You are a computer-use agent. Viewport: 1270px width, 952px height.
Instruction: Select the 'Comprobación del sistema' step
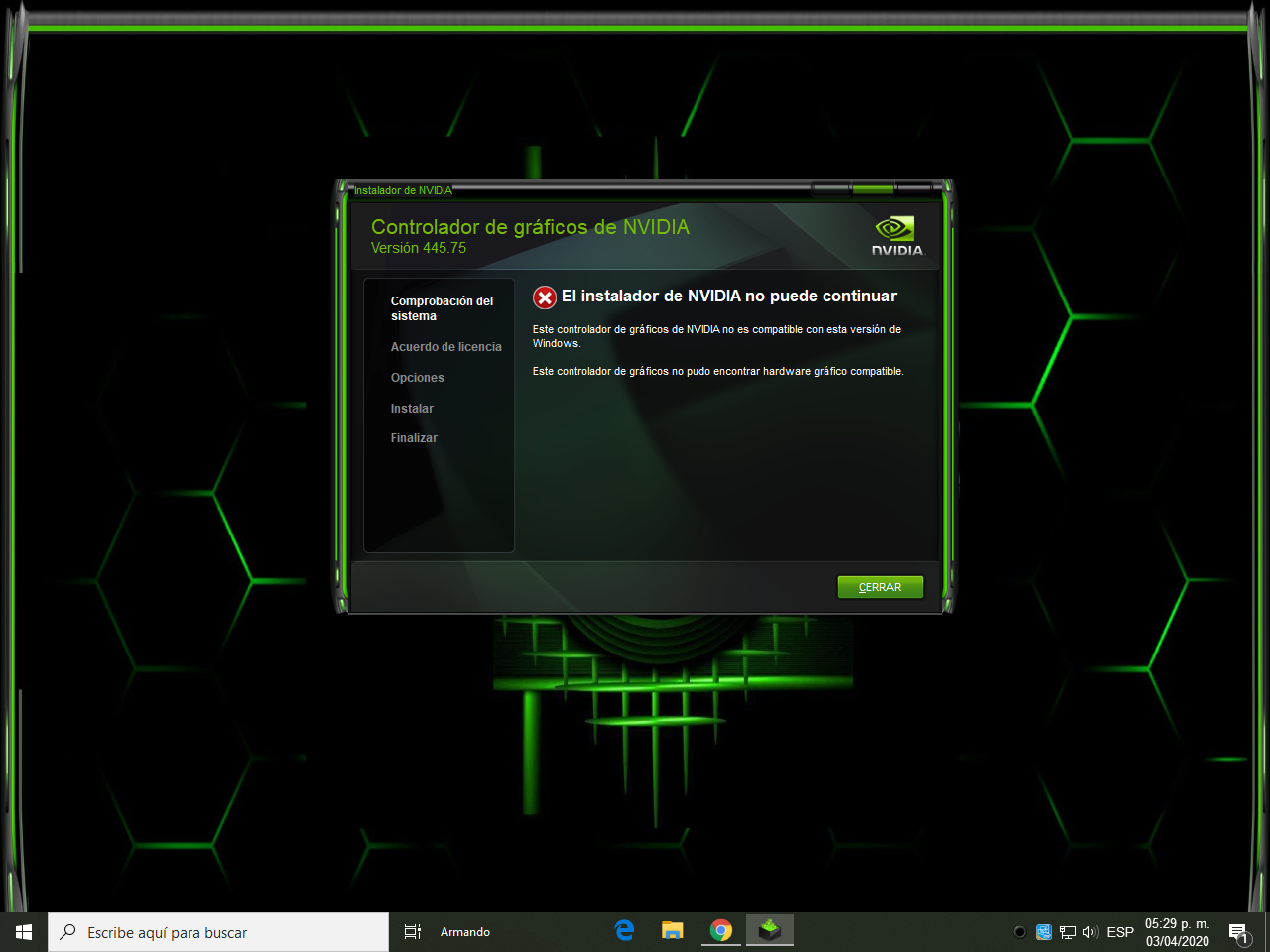(x=442, y=308)
